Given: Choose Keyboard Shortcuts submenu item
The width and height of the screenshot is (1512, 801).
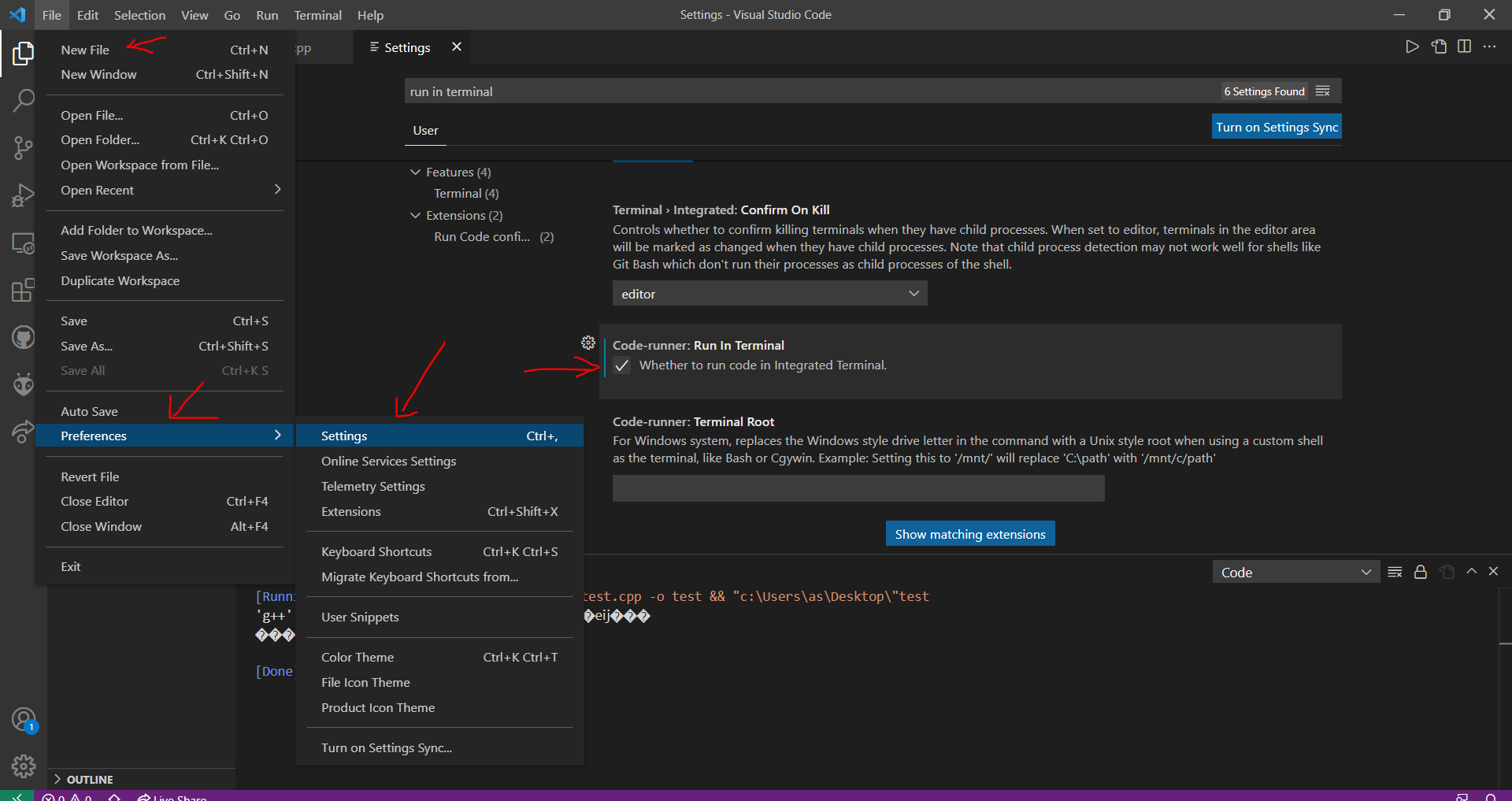Looking at the screenshot, I should click(x=439, y=551).
